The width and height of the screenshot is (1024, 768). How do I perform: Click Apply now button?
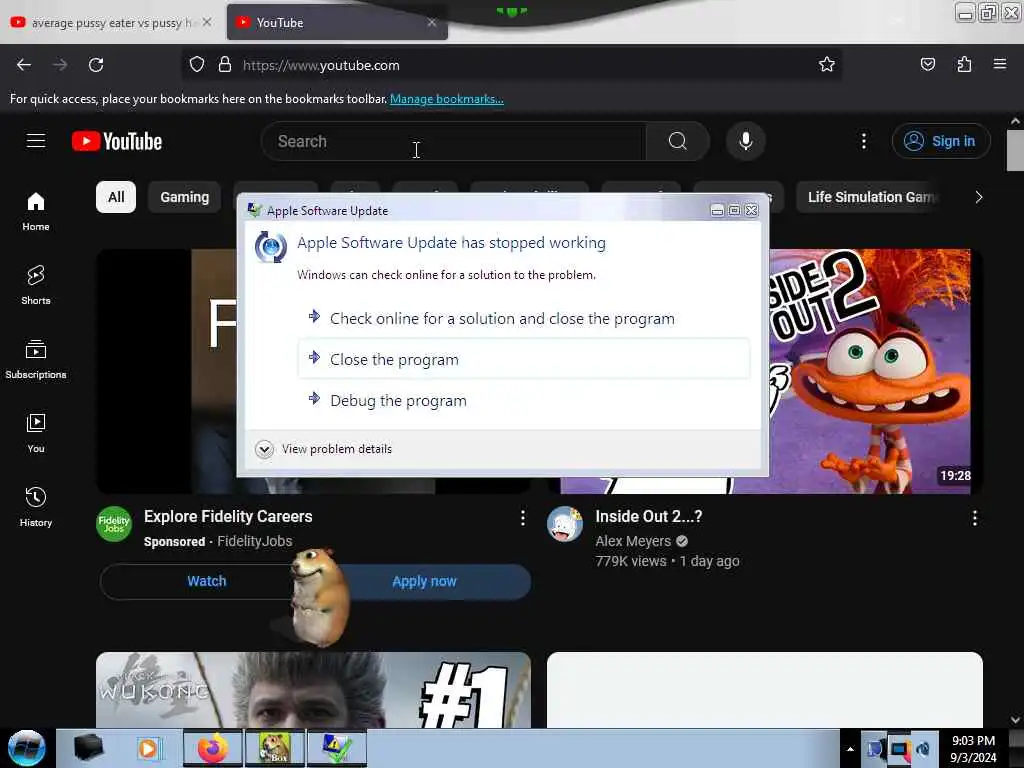tap(424, 581)
